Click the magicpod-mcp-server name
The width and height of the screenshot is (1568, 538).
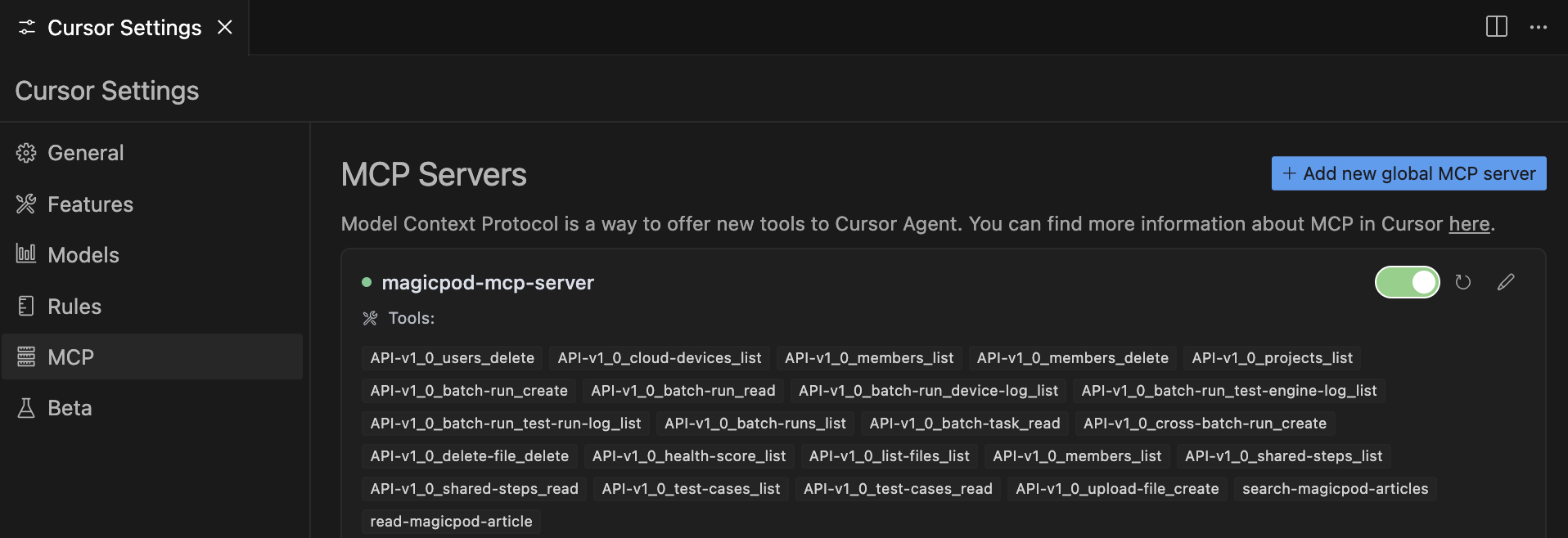(488, 283)
